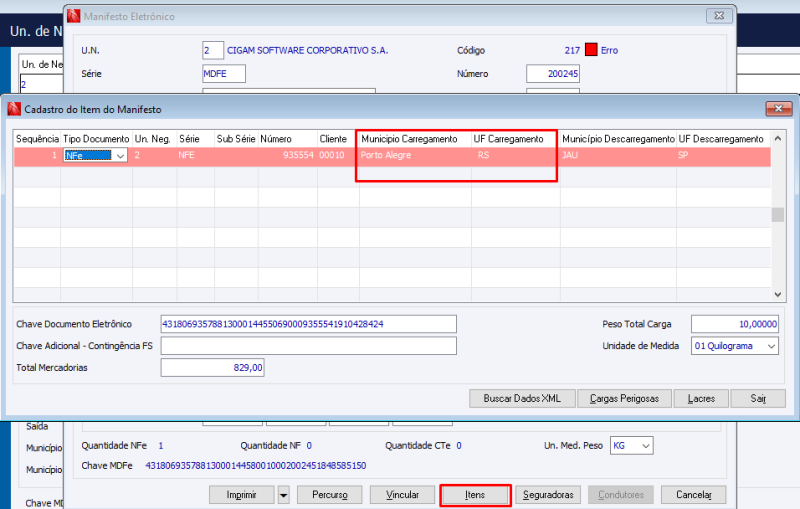
Task: Click the Itens button
Action: click(x=475, y=495)
